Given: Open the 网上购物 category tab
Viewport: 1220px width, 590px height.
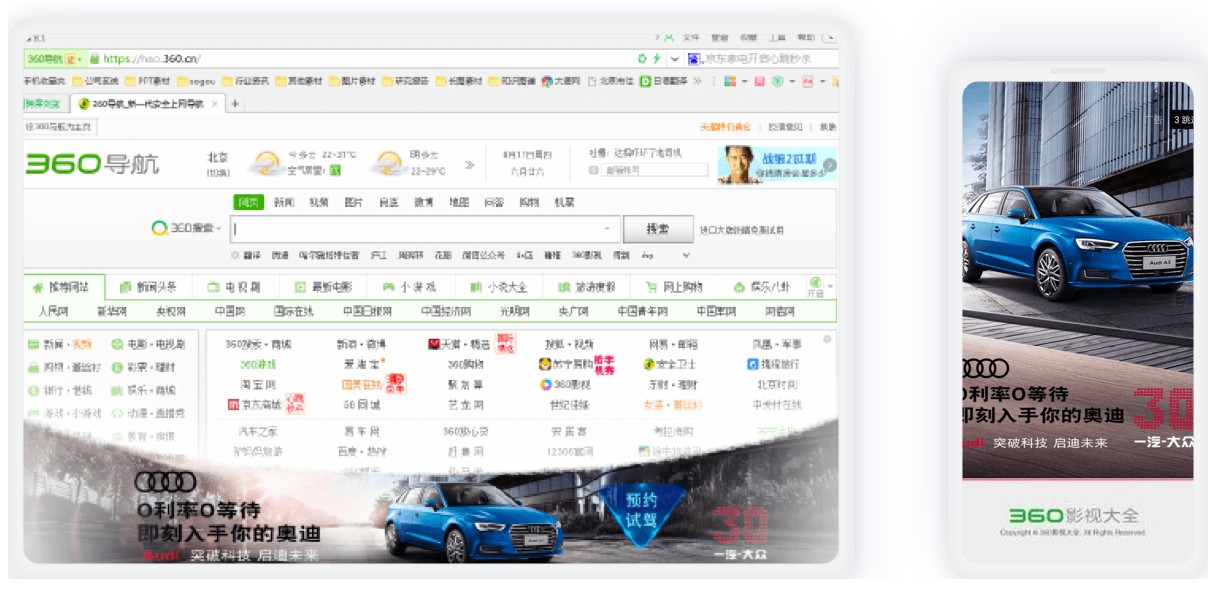Looking at the screenshot, I should [672, 287].
